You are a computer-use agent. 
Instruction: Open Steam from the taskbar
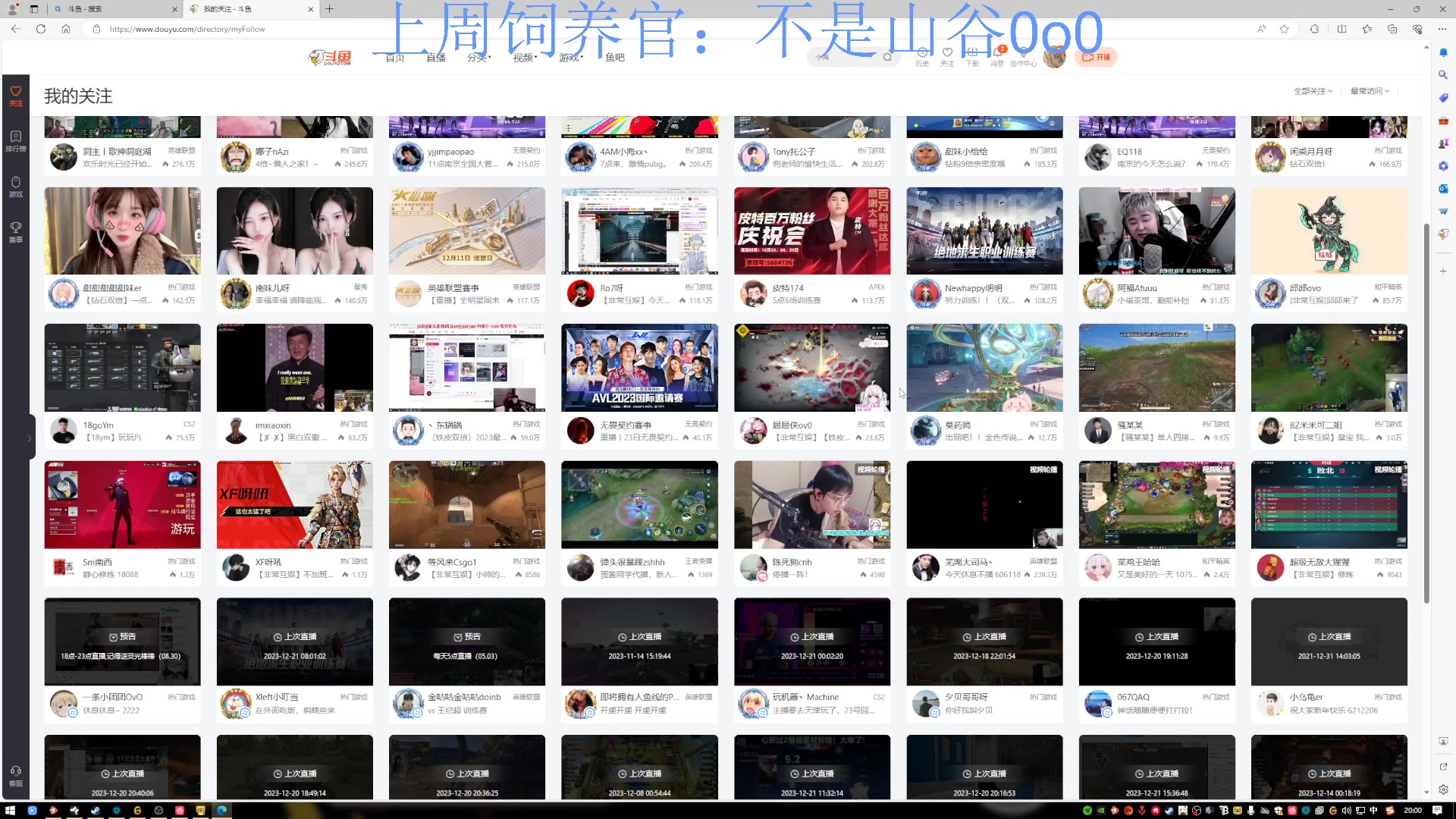click(x=95, y=810)
